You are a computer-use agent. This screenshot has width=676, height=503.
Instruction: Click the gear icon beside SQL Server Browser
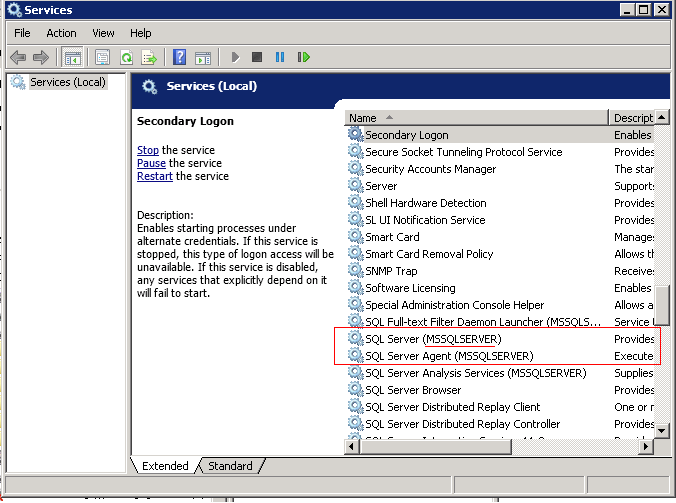355,390
